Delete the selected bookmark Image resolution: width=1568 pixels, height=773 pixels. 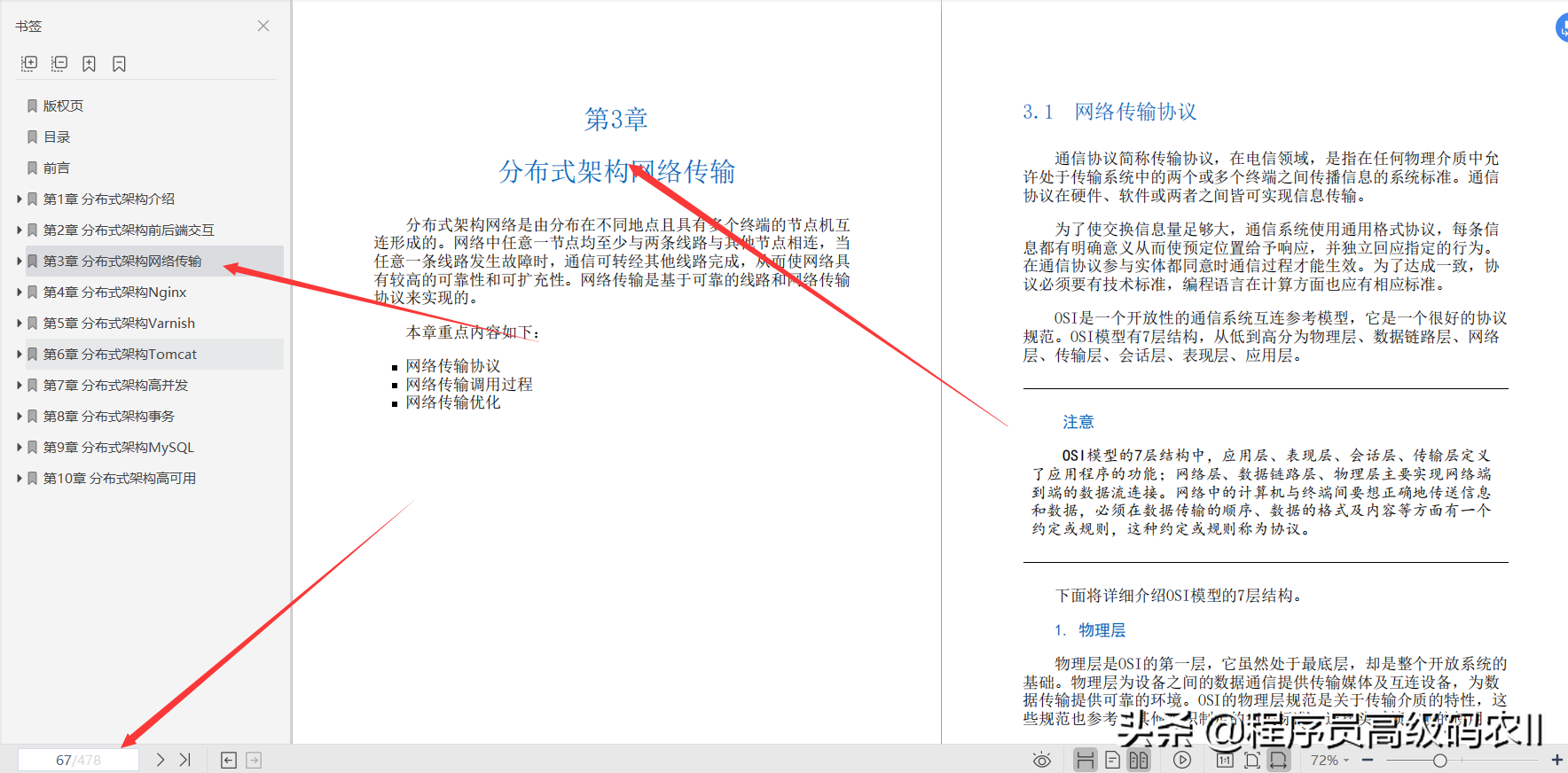click(119, 64)
